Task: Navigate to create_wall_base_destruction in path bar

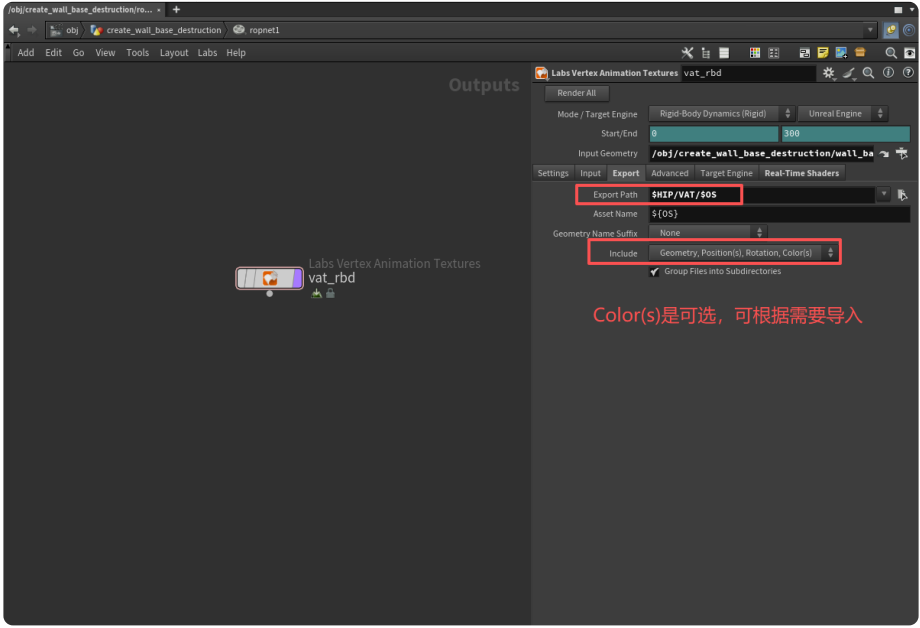Action: [x=163, y=30]
